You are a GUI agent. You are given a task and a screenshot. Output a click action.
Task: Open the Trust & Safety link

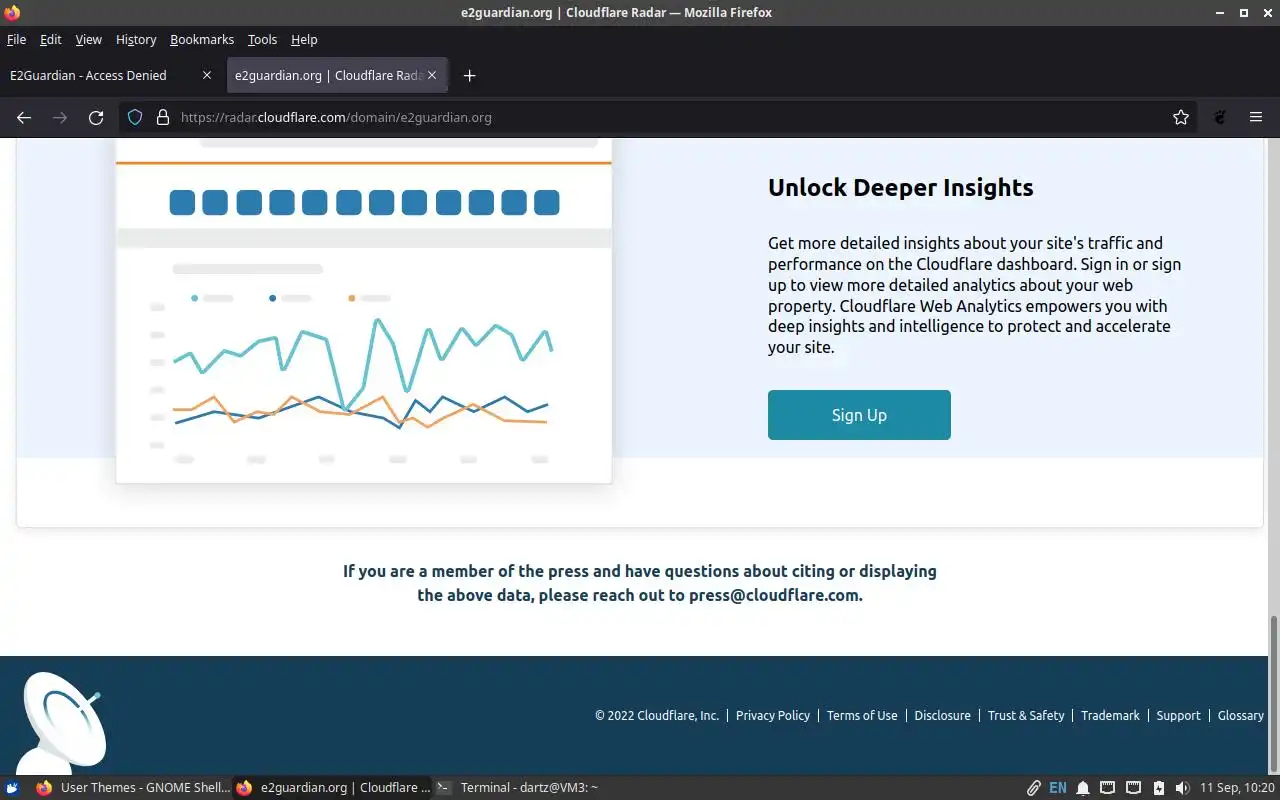pyautogui.click(x=1026, y=716)
